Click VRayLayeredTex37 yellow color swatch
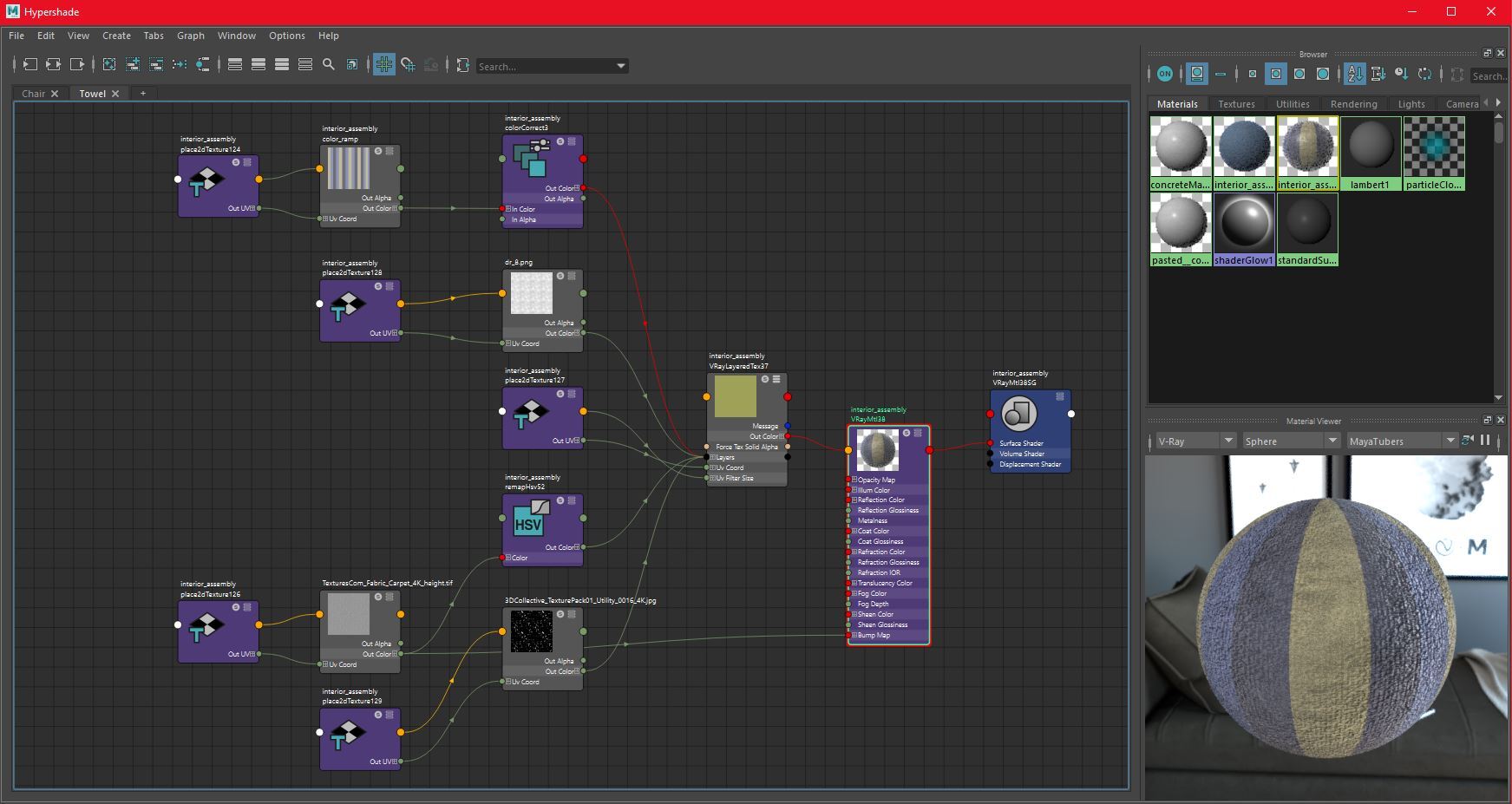The width and height of the screenshot is (1512, 804). [736, 396]
